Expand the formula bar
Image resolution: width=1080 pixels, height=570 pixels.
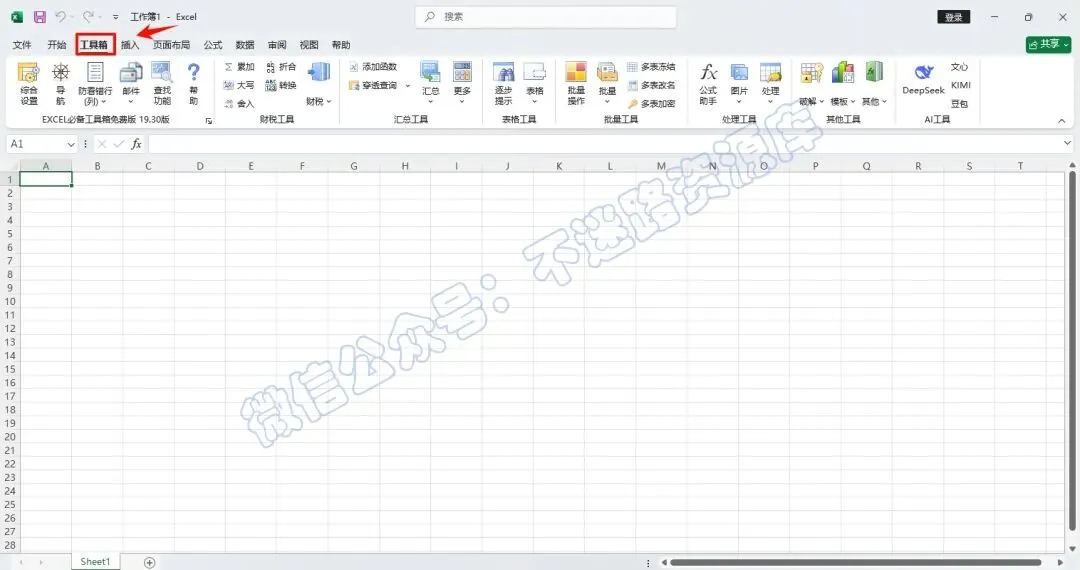[x=1067, y=143]
